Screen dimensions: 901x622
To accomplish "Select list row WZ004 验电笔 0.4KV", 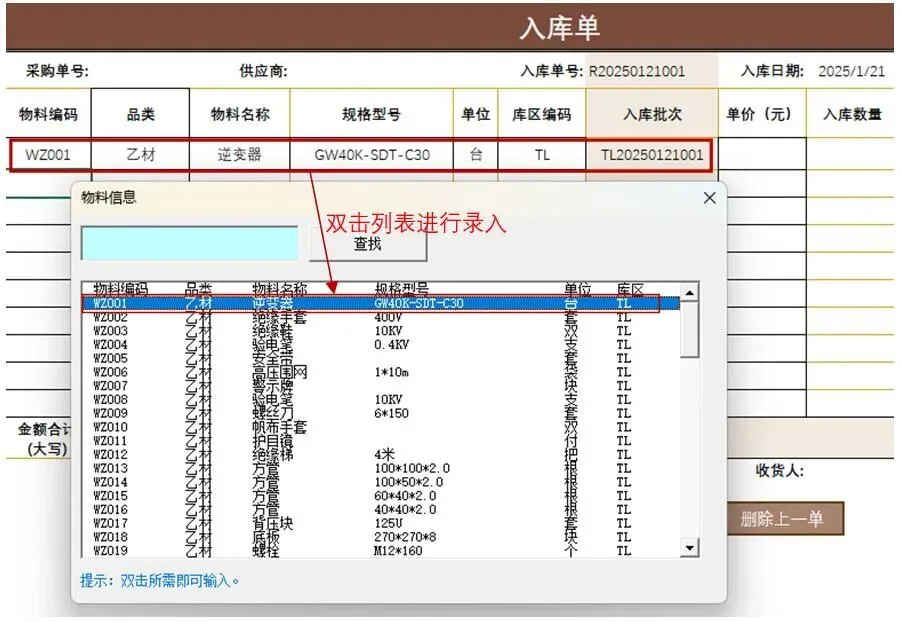I will (x=380, y=344).
